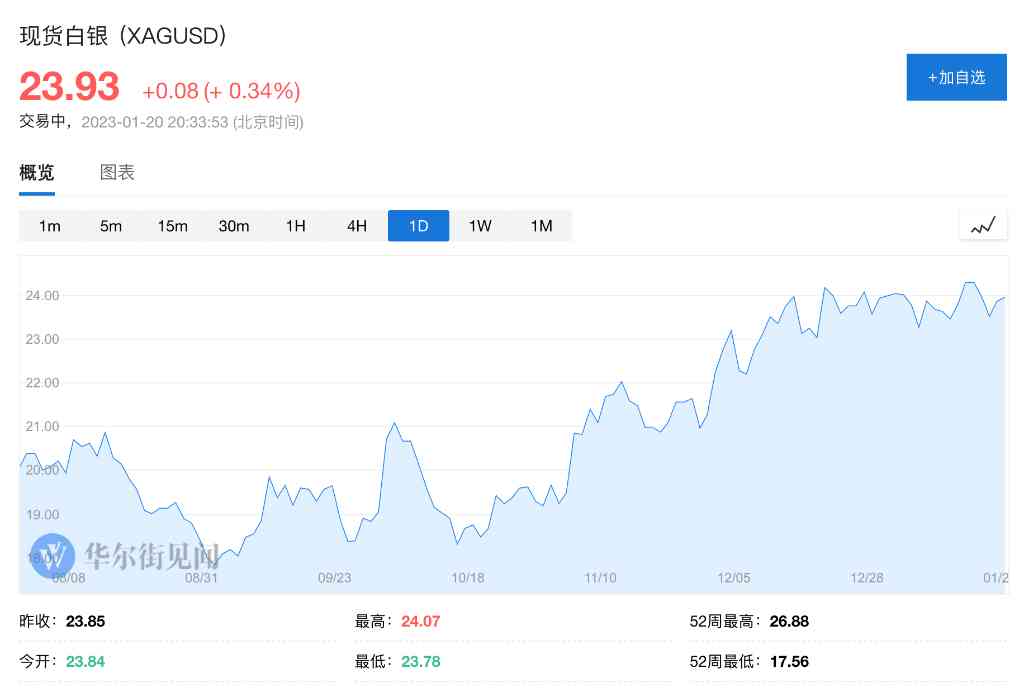1024x694 pixels.
Task: Click the 52周最高 value 26.88
Action: tap(789, 620)
